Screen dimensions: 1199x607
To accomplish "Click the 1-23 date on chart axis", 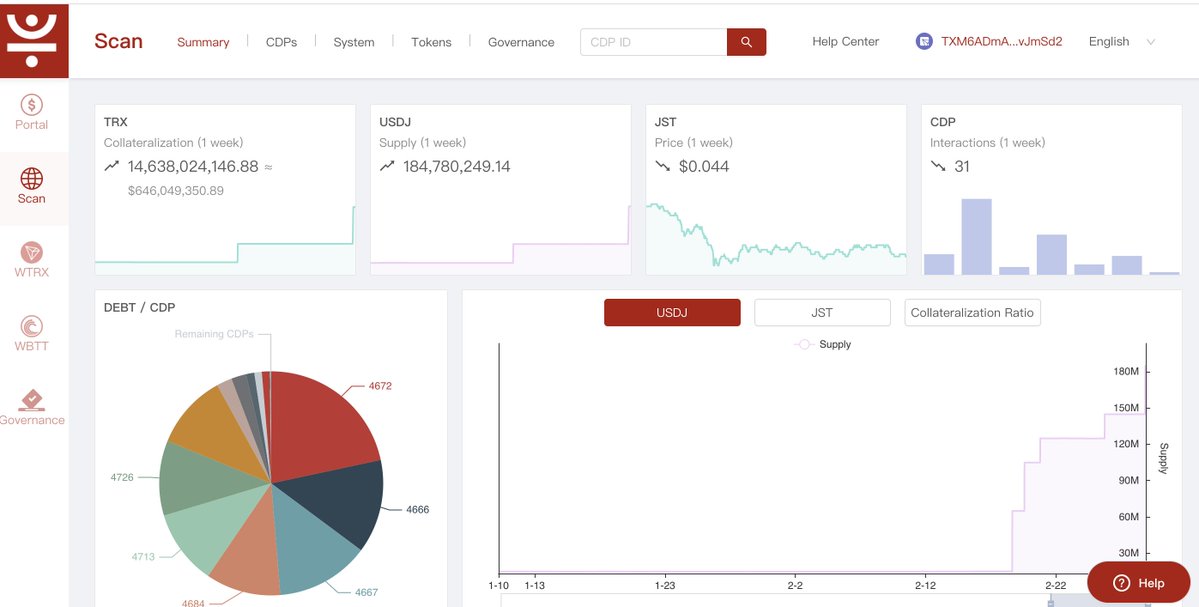I will (x=664, y=585).
